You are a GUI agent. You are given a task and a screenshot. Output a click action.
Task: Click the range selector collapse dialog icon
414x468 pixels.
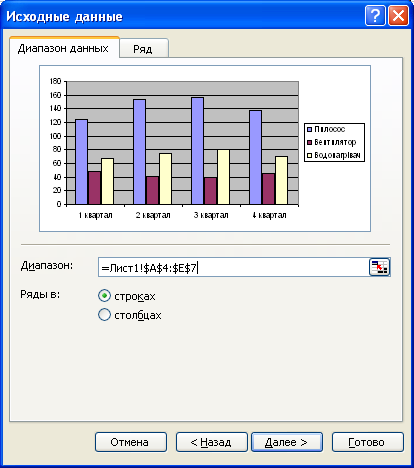(379, 267)
